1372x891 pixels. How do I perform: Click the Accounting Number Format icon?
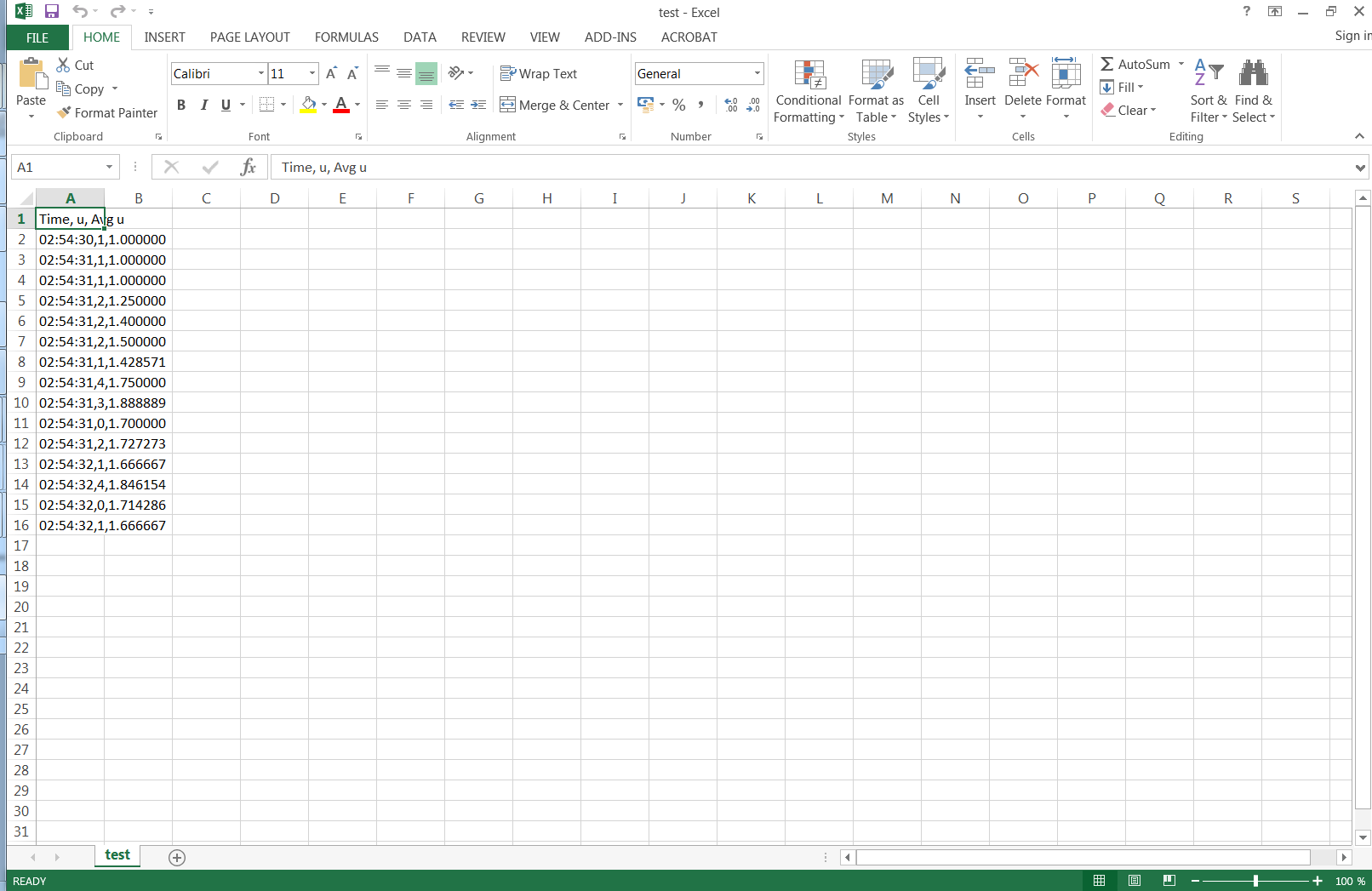645,105
